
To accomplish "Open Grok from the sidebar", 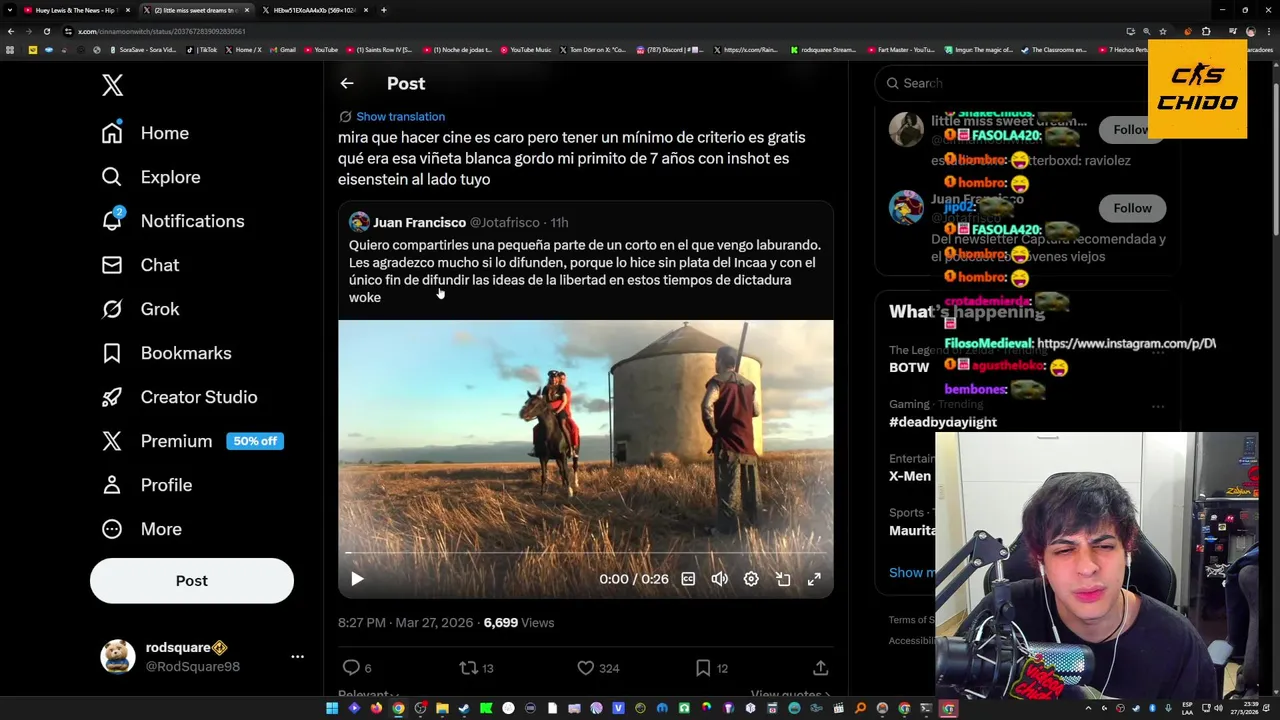I will pos(140,309).
